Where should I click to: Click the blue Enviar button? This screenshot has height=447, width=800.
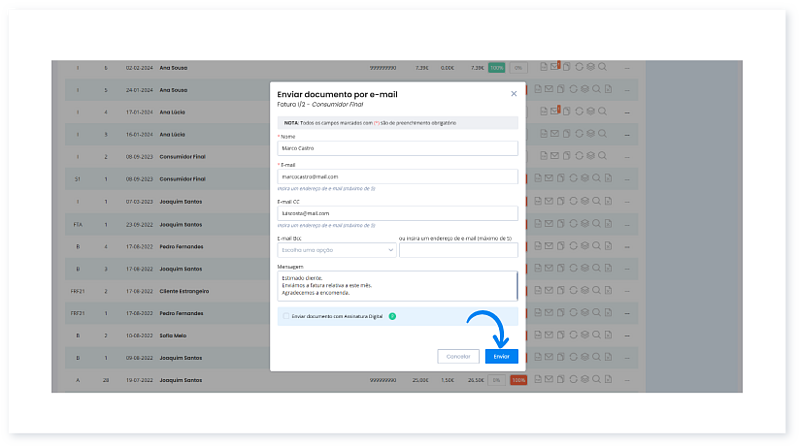point(501,356)
